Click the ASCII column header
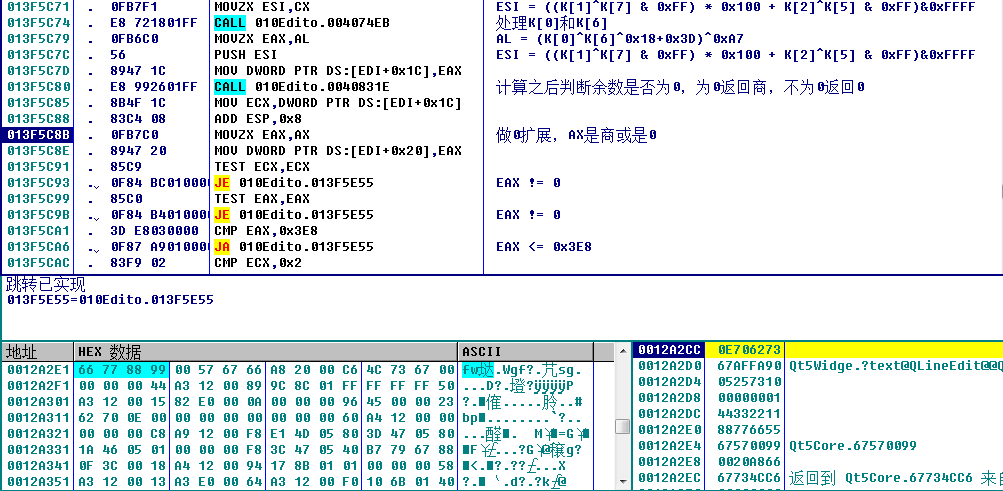The image size is (1003, 491). [x=526, y=352]
